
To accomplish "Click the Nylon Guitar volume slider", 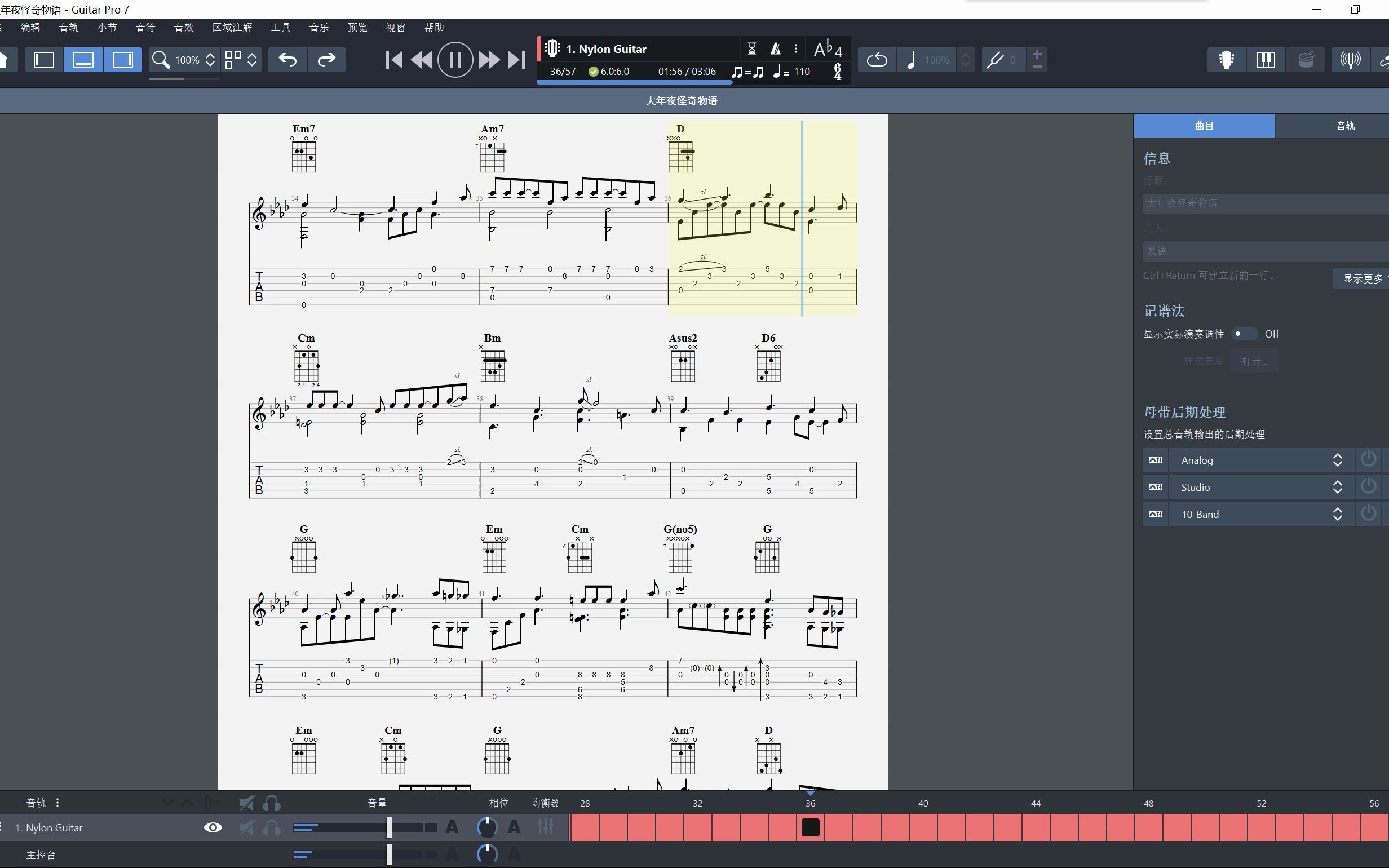I will [389, 827].
